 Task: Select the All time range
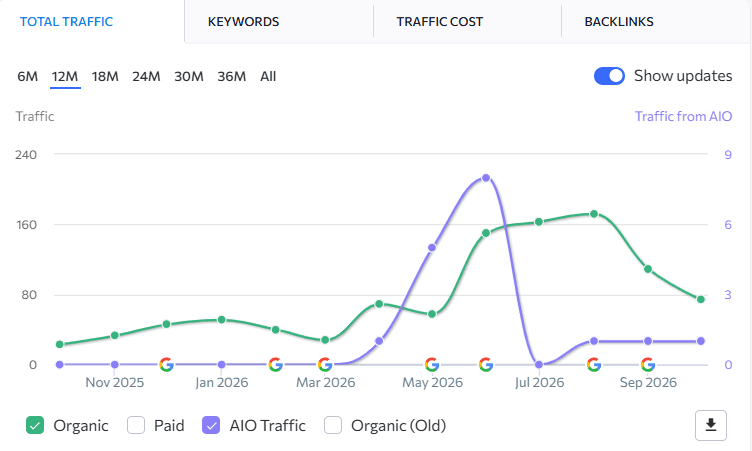[x=268, y=76]
